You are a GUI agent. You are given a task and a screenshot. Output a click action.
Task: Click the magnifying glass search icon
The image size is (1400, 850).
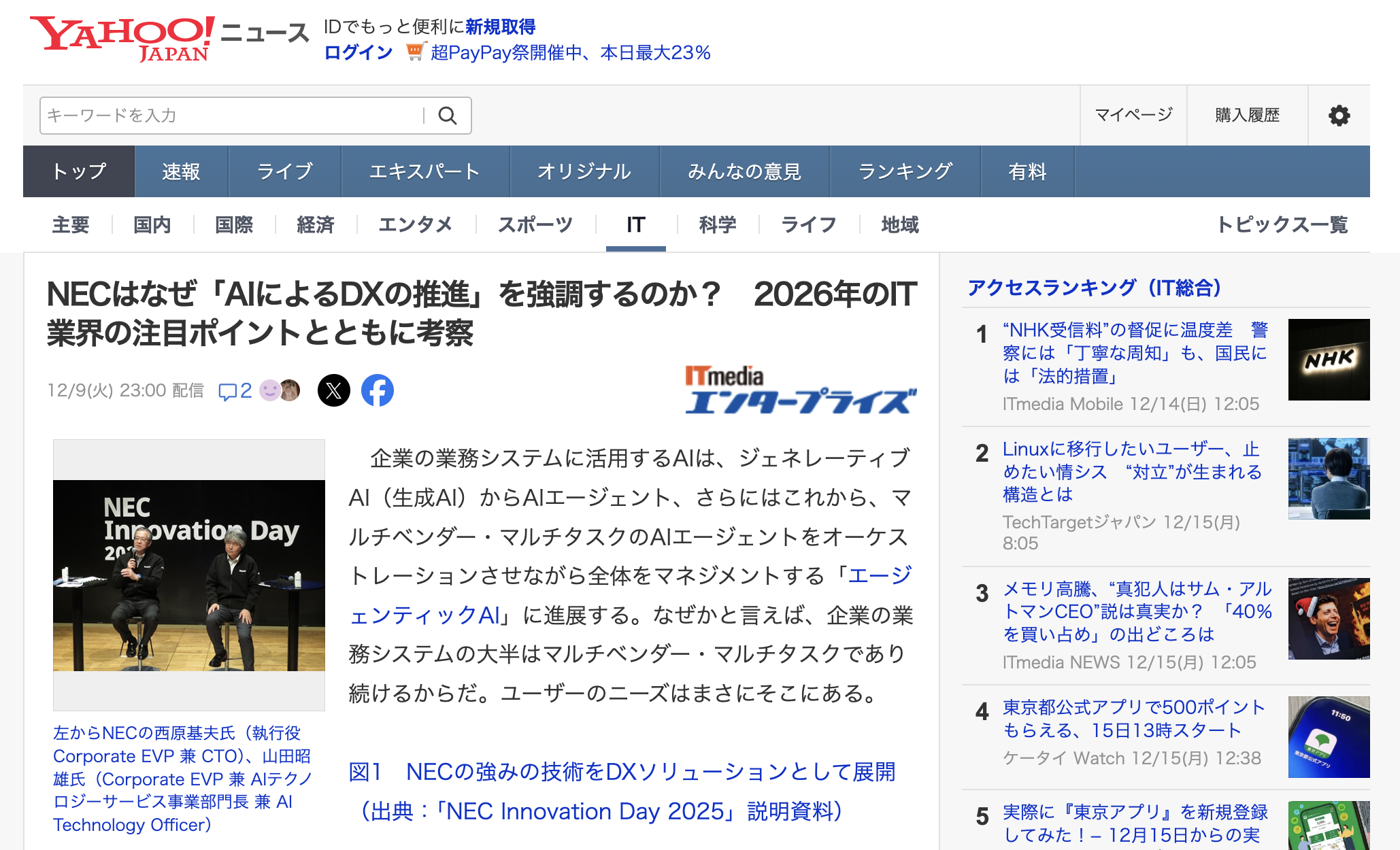point(447,116)
